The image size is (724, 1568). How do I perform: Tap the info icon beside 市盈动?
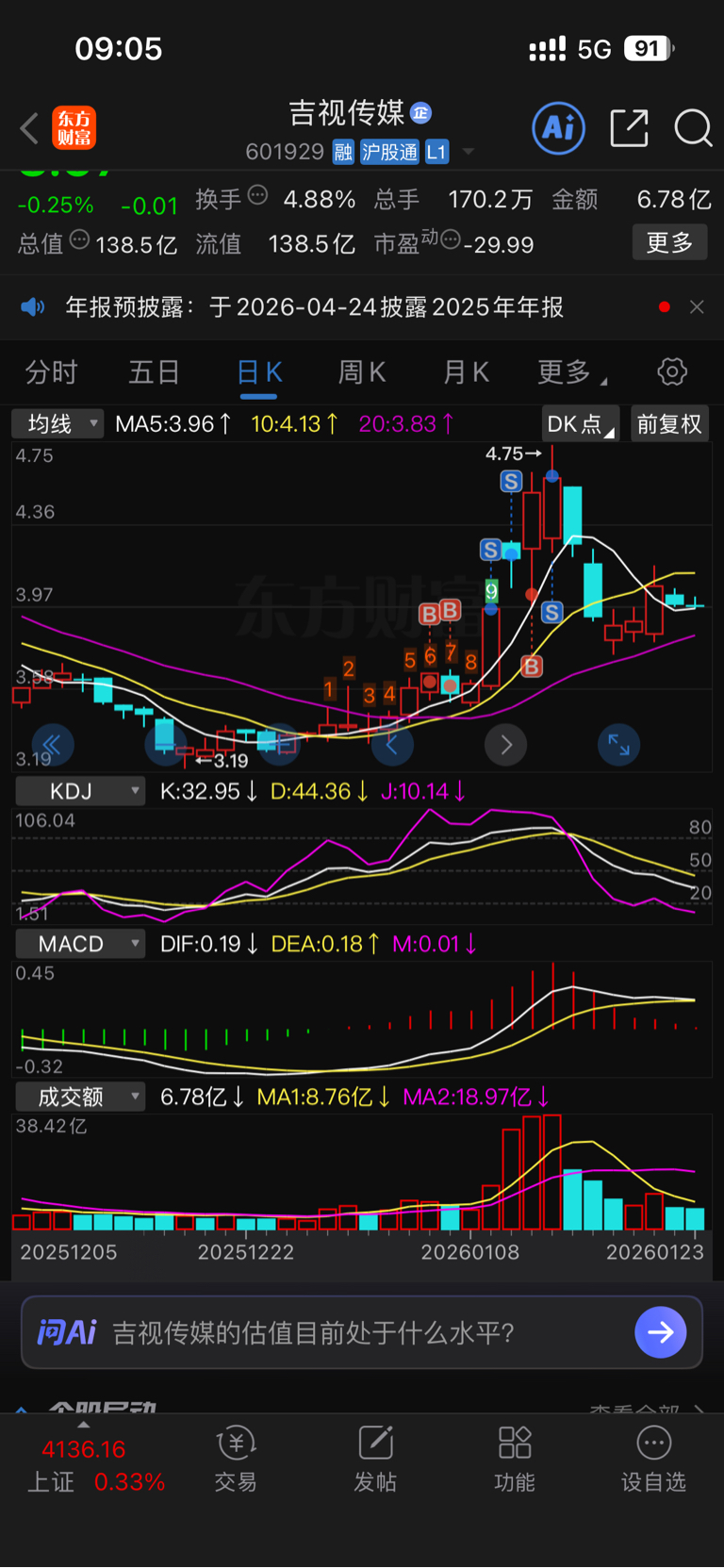(x=451, y=239)
